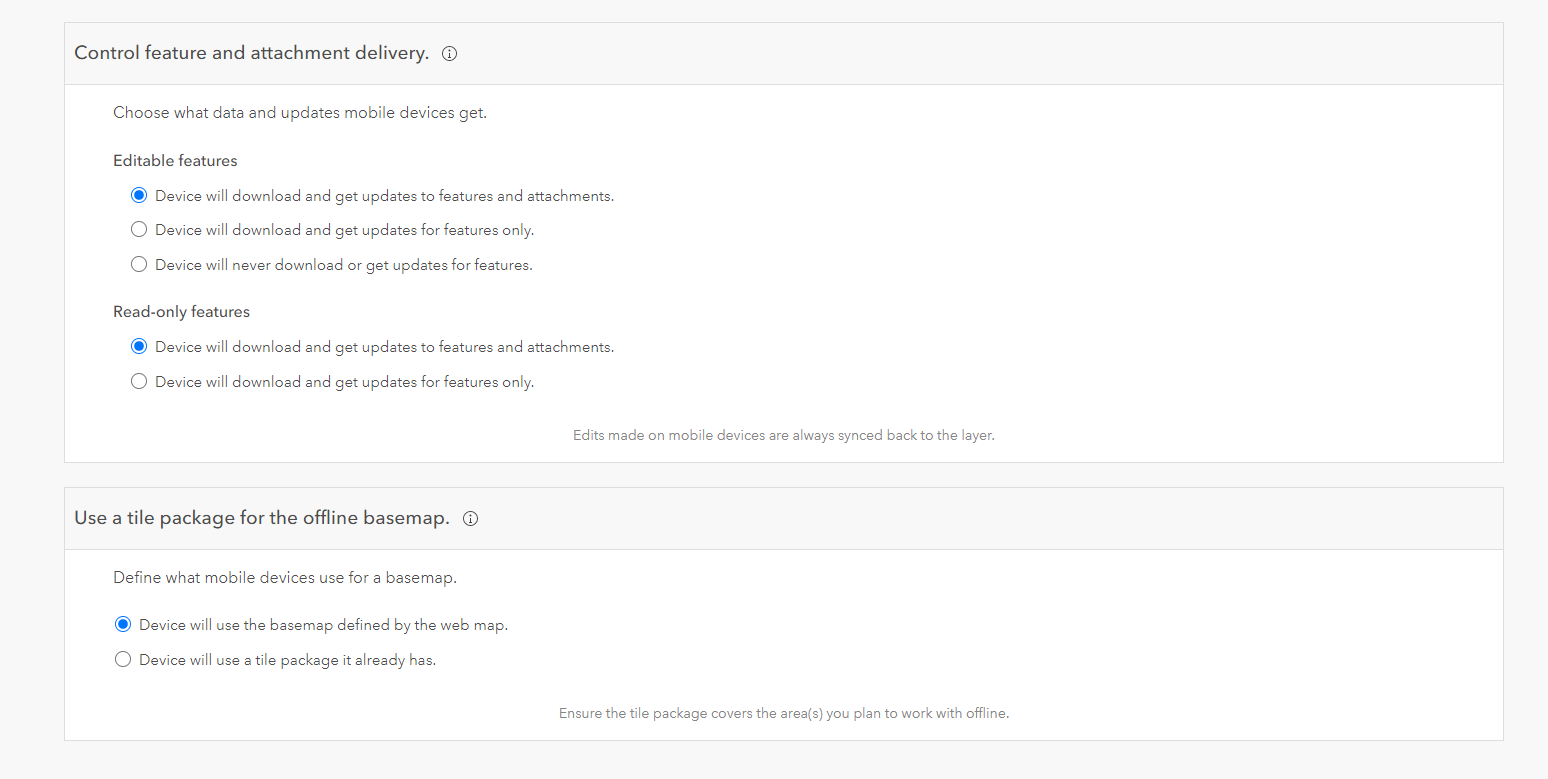Click the Read-only features heading
Image resolution: width=1548 pixels, height=779 pixels.
pyautogui.click(x=181, y=311)
